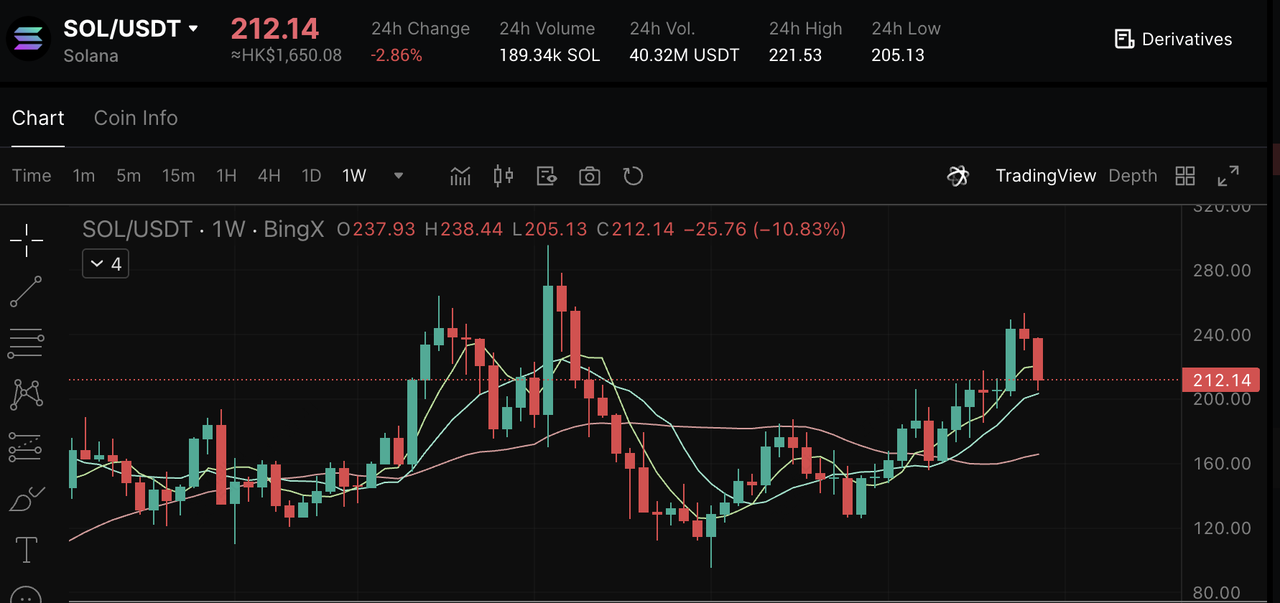The image size is (1280, 603).
Task: Open the chart indicators icon
Action: 460,176
